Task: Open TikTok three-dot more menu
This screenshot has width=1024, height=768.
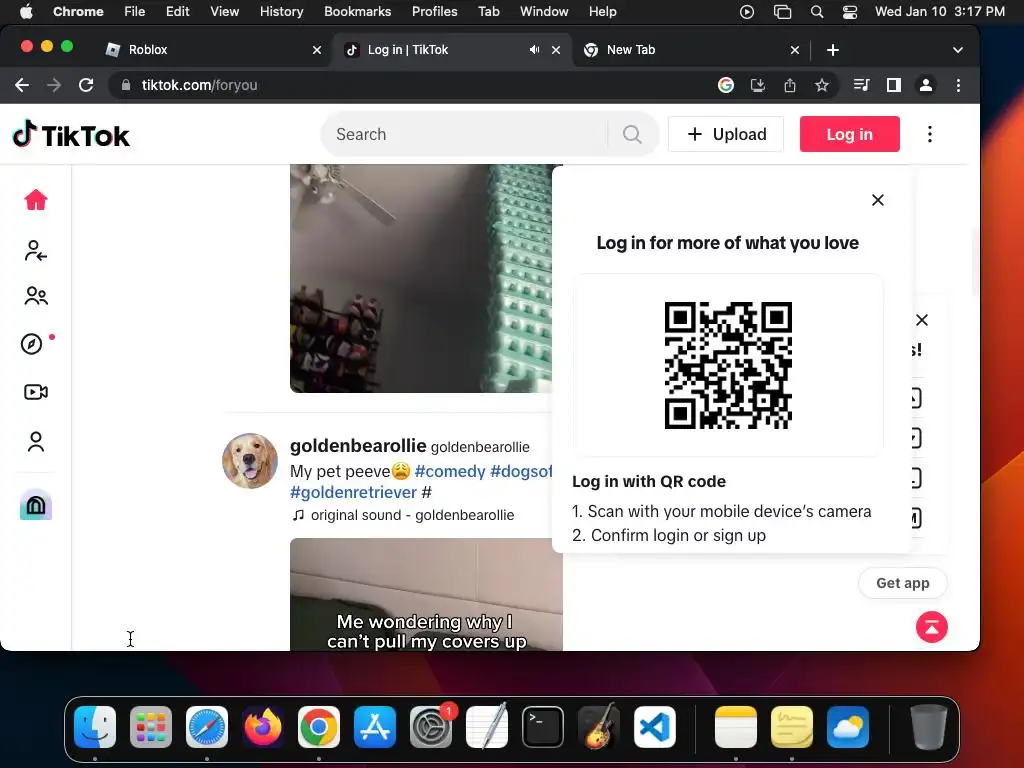Action: click(930, 134)
